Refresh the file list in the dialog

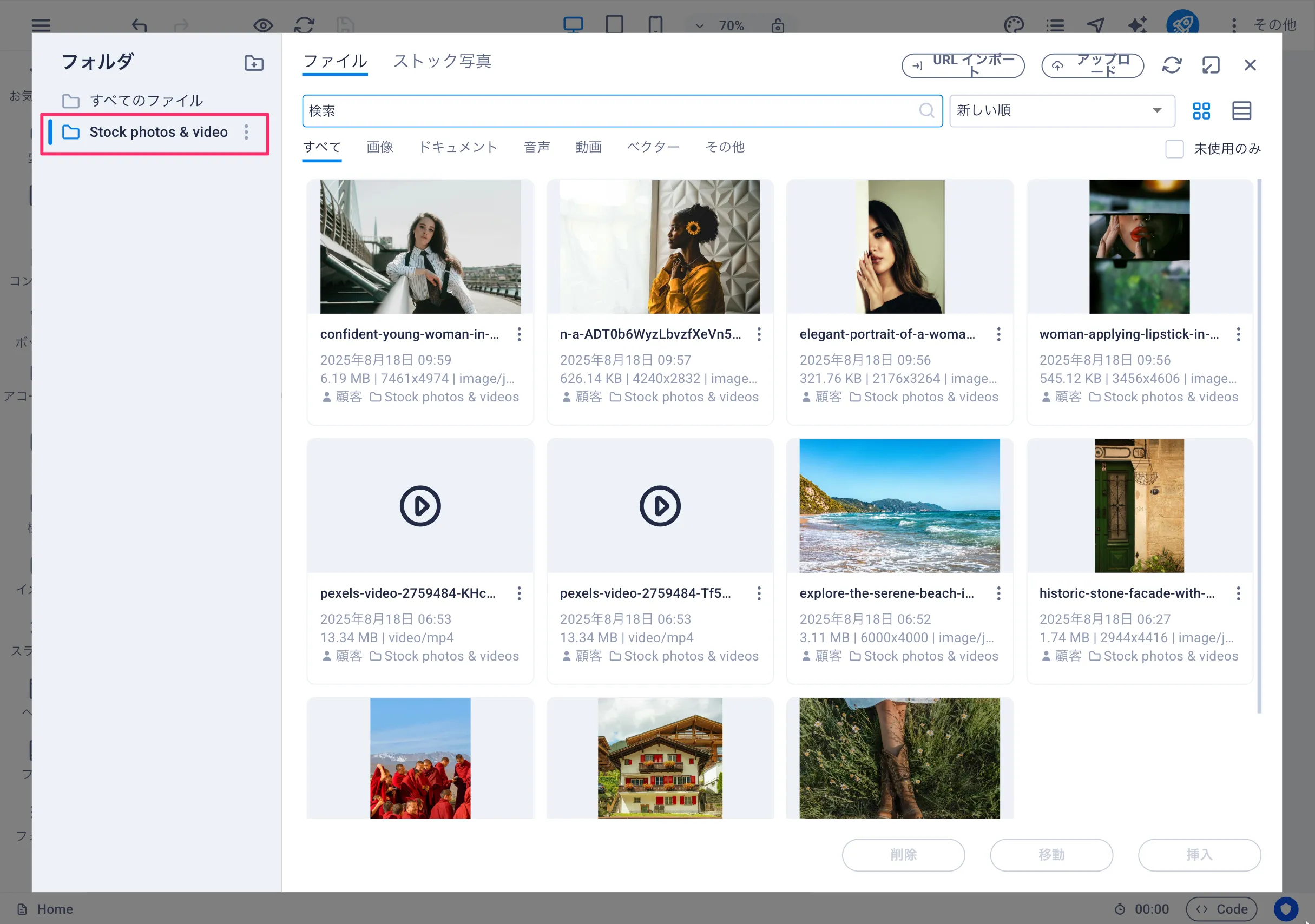click(x=1171, y=65)
